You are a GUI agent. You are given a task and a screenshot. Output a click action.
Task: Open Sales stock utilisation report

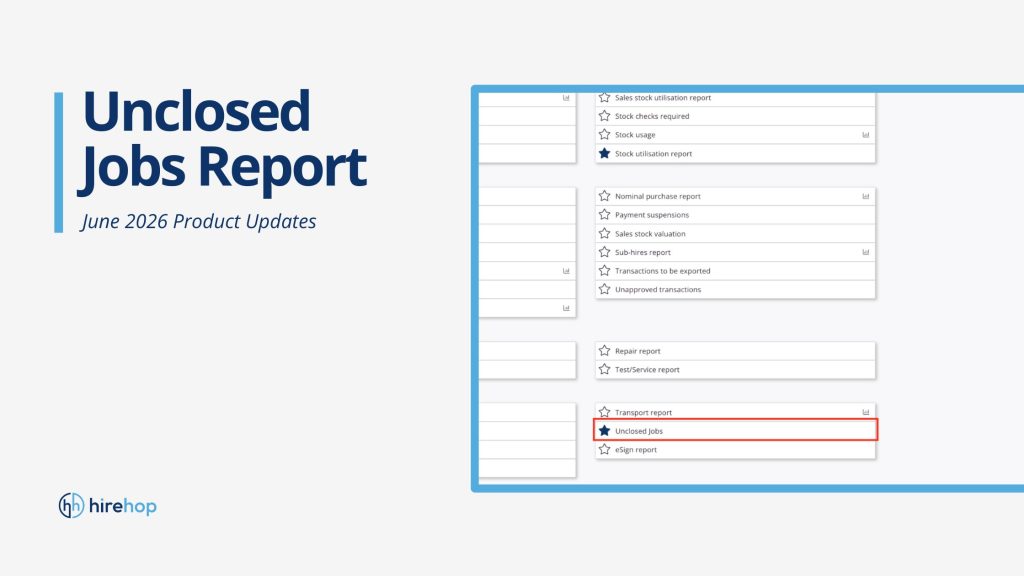(662, 98)
